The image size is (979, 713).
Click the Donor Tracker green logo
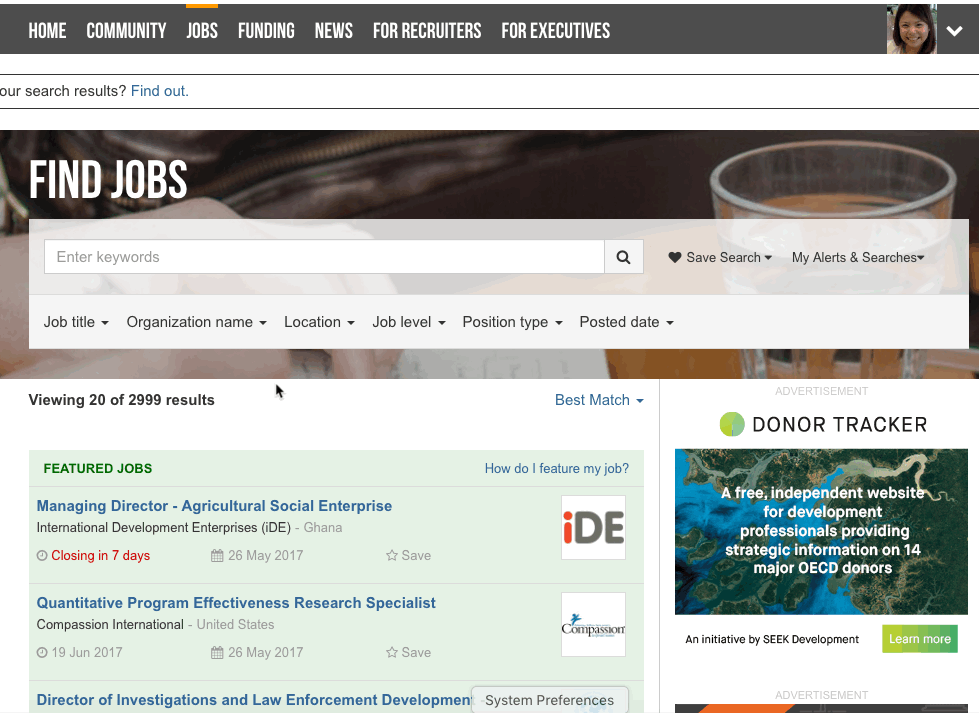(732, 424)
